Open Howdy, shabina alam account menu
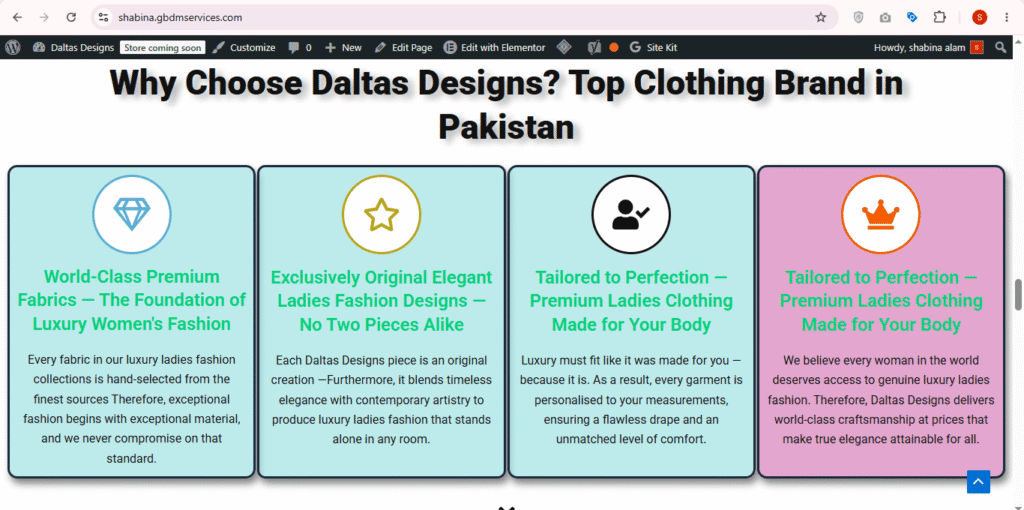Image resolution: width=1024 pixels, height=510 pixels. (928, 48)
